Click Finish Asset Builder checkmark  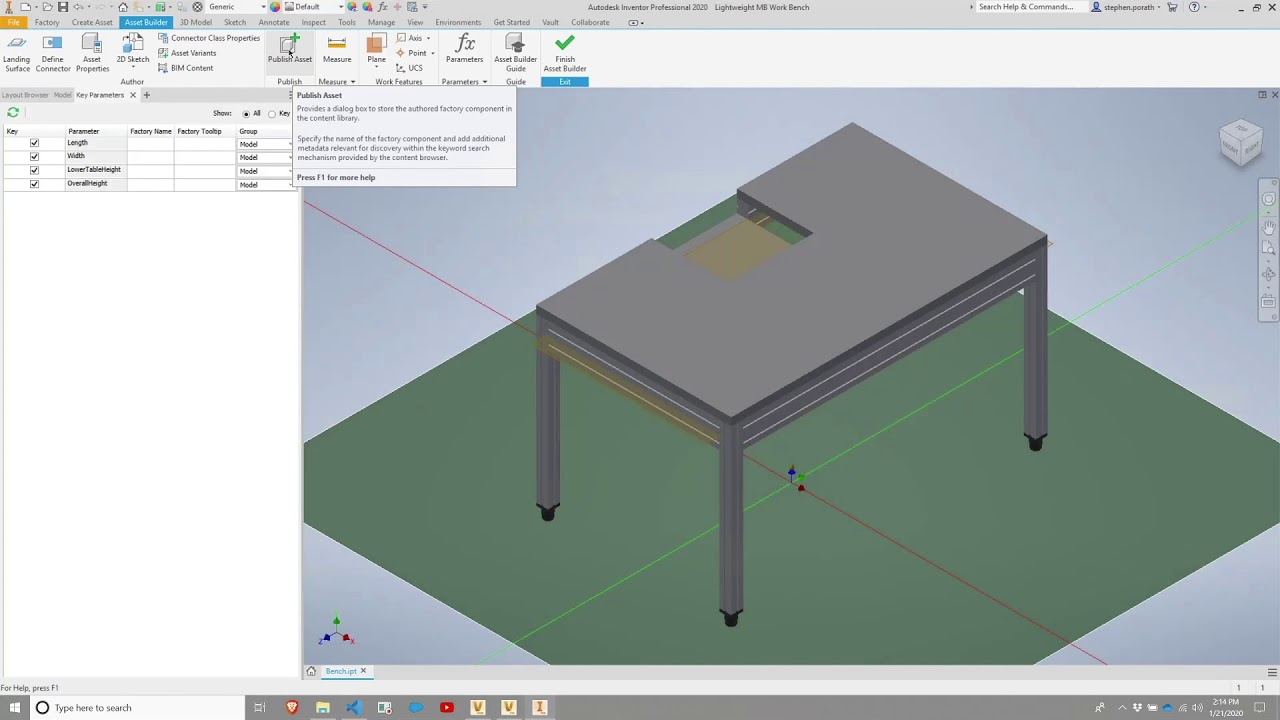click(x=565, y=53)
